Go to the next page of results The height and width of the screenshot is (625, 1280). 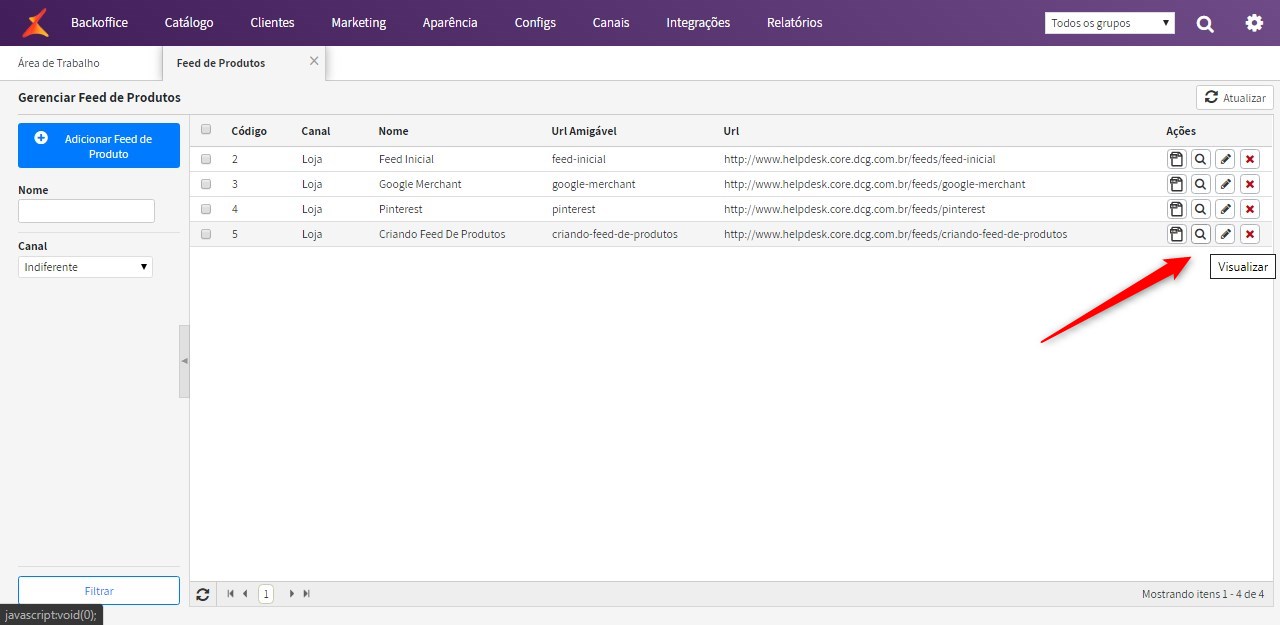click(292, 594)
